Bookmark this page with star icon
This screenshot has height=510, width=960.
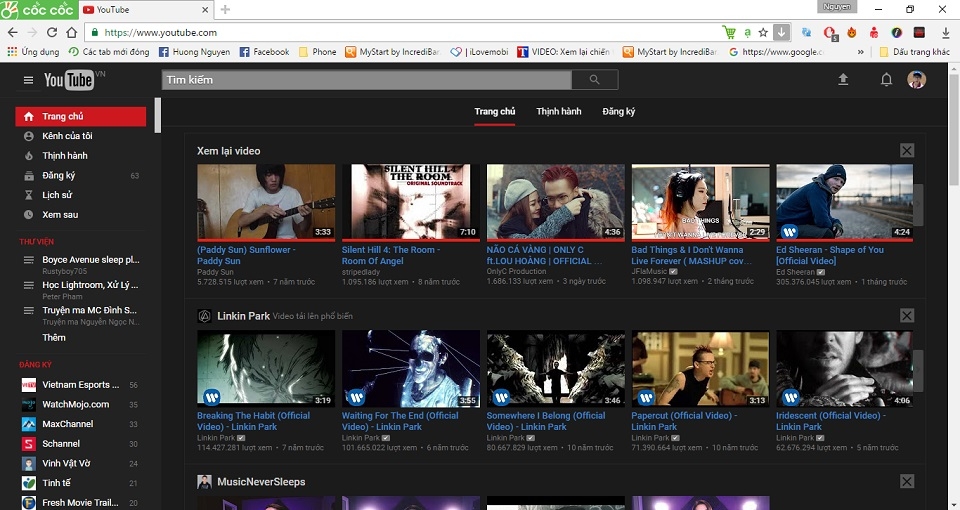click(x=763, y=32)
